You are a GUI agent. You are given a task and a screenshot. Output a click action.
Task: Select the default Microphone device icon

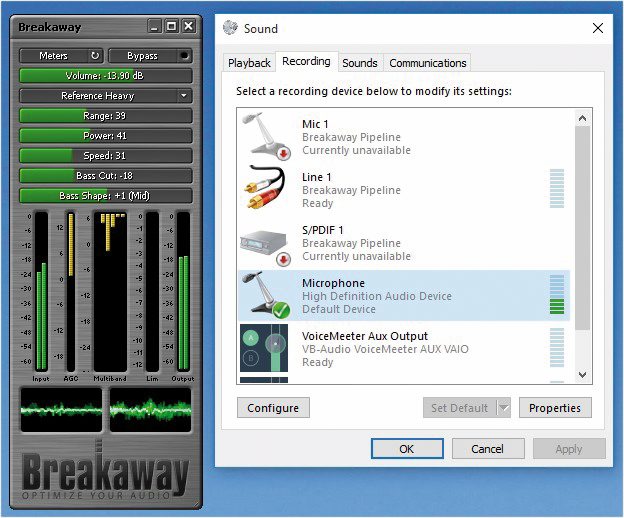pos(265,295)
